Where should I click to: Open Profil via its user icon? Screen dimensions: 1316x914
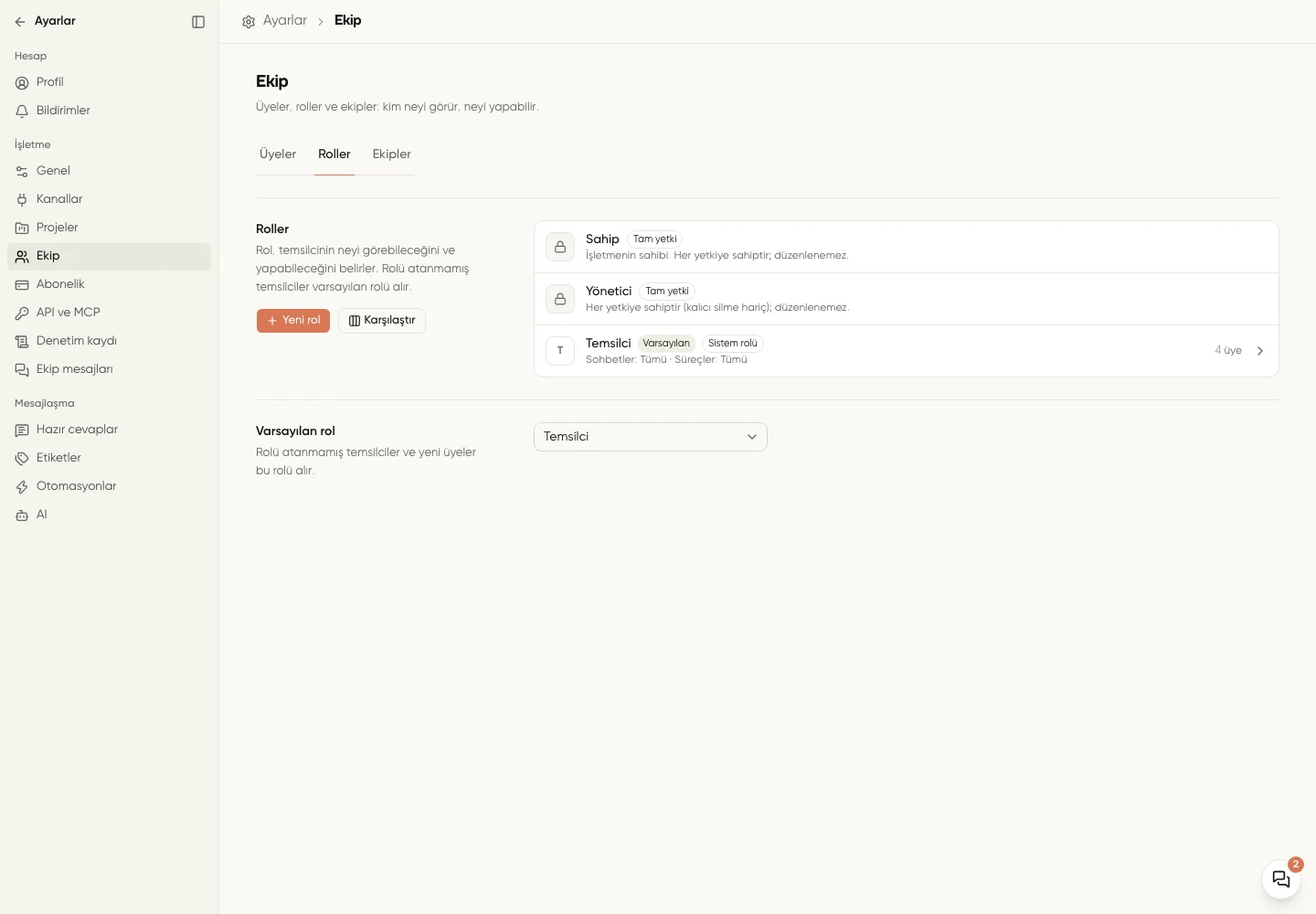pos(22,83)
